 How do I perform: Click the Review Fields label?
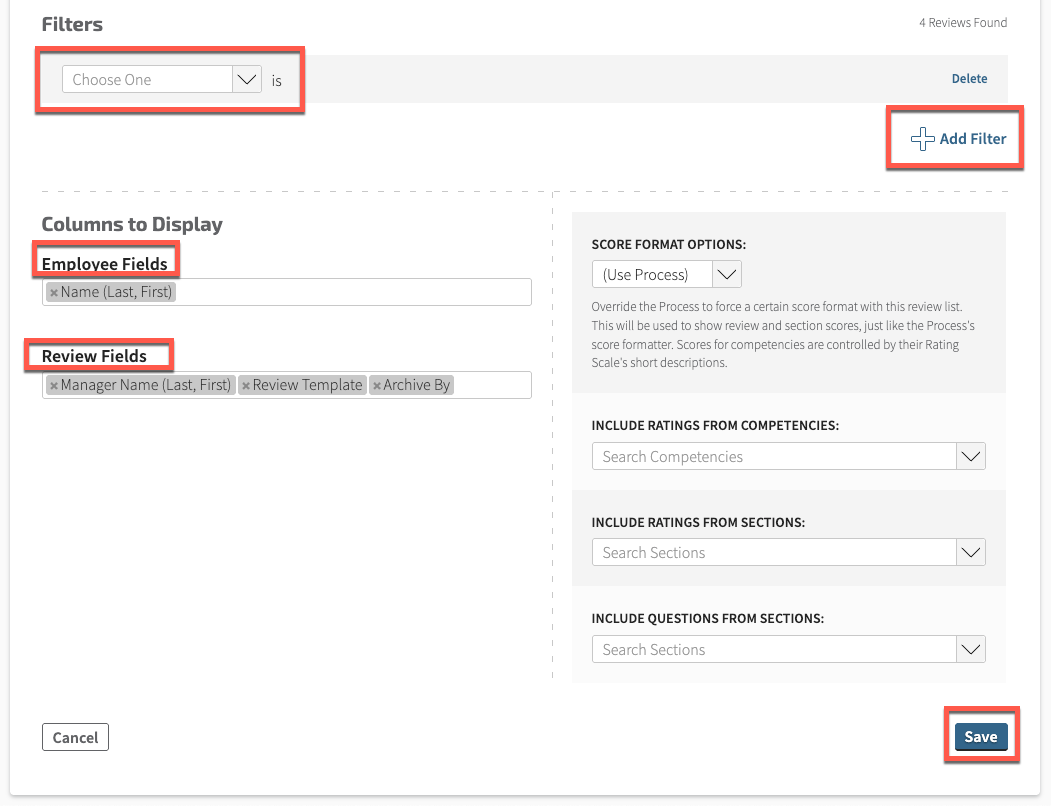(x=94, y=356)
